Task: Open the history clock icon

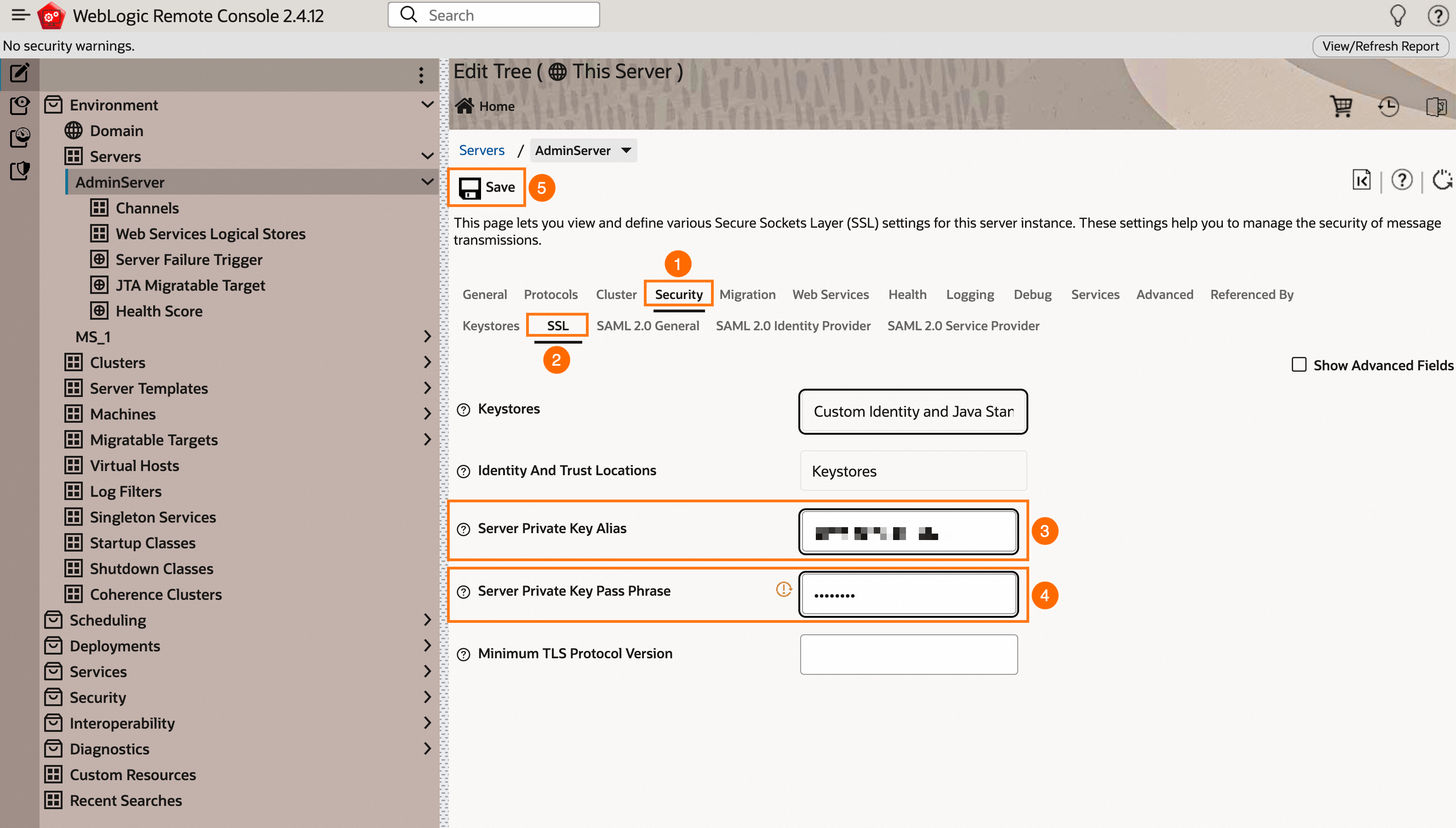Action: [x=1388, y=106]
